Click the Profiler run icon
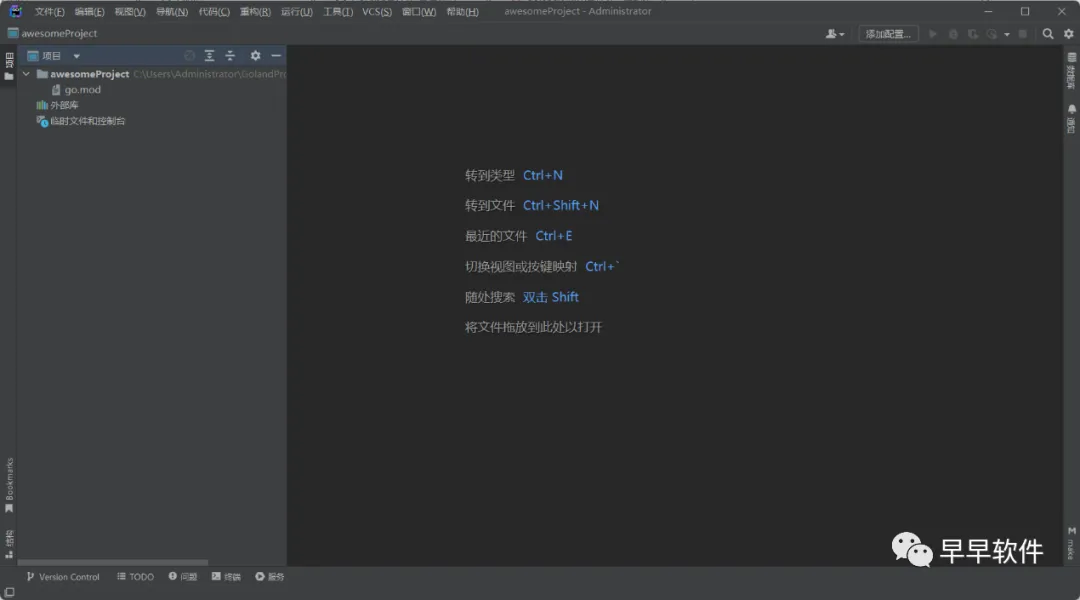 pyautogui.click(x=992, y=34)
